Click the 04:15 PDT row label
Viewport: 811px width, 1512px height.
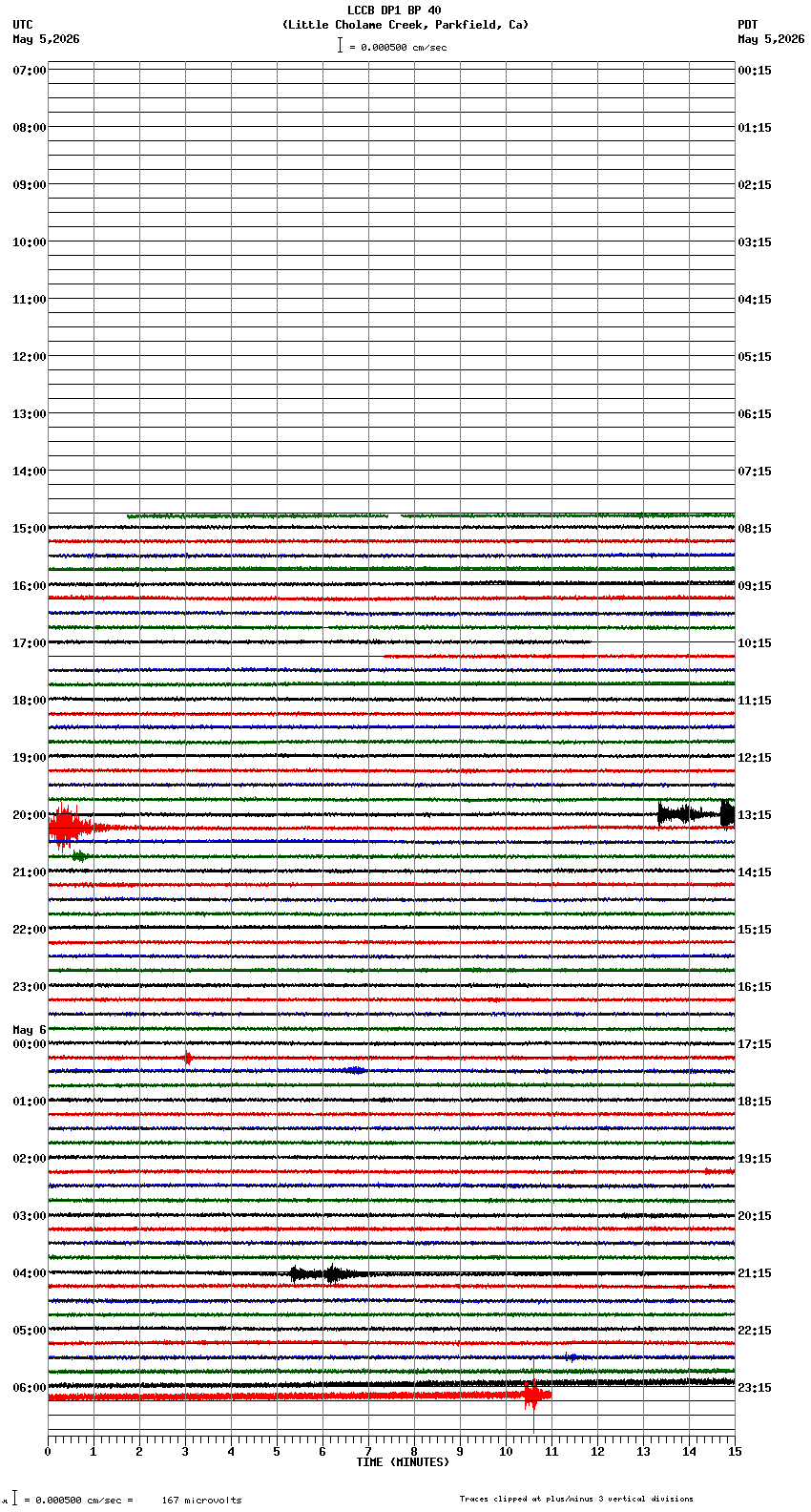755,300
